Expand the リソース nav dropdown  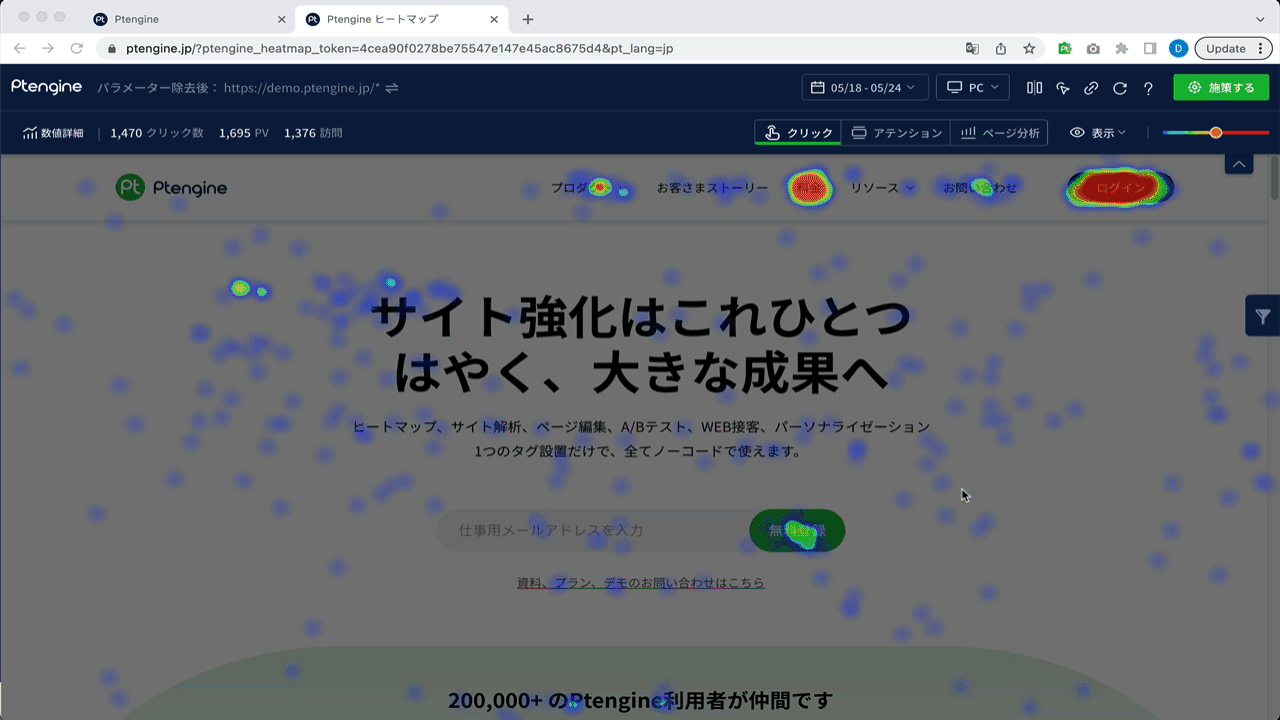[x=882, y=188]
